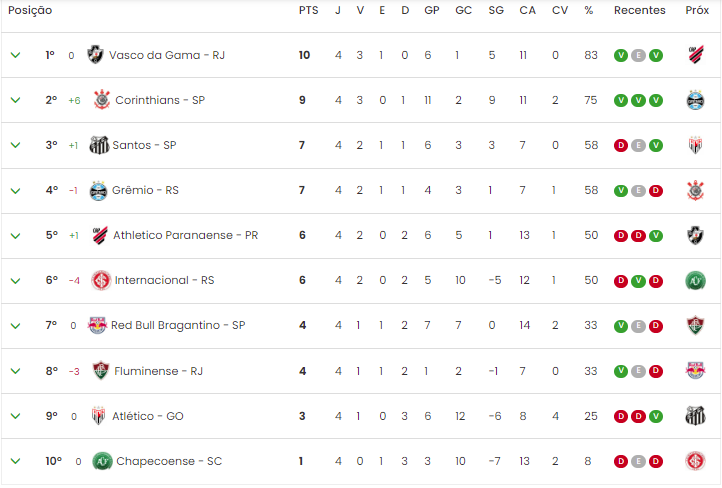The height and width of the screenshot is (488, 722).
Task: Expand chevron on Chapecoense row
Action: click(x=15, y=461)
